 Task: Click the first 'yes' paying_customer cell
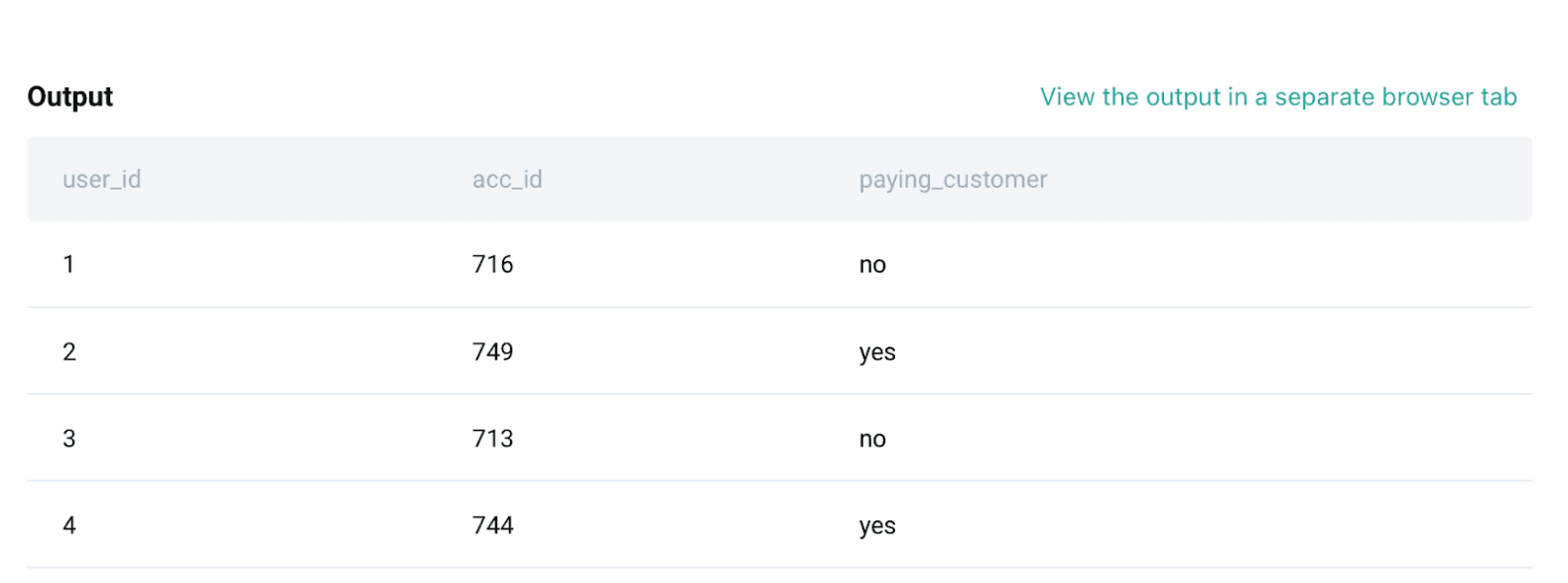(878, 352)
